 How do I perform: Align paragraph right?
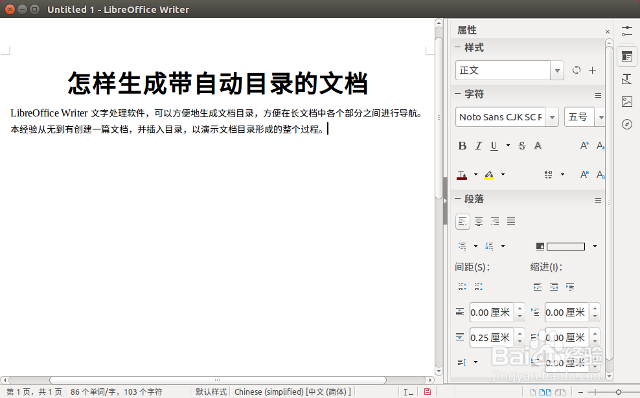click(x=495, y=222)
